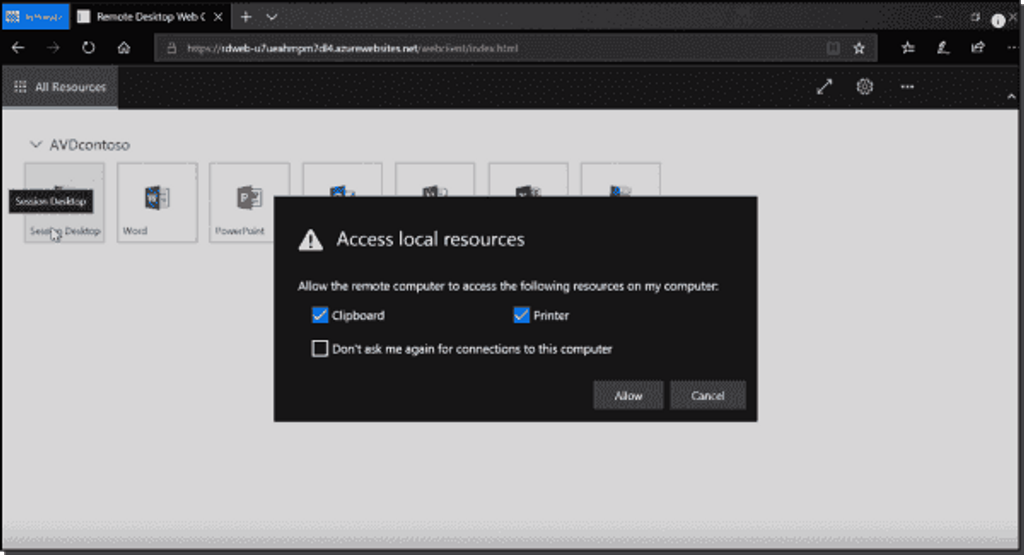This screenshot has width=1024, height=555.
Task: Open the browser tab list chevron
Action: click(x=272, y=17)
